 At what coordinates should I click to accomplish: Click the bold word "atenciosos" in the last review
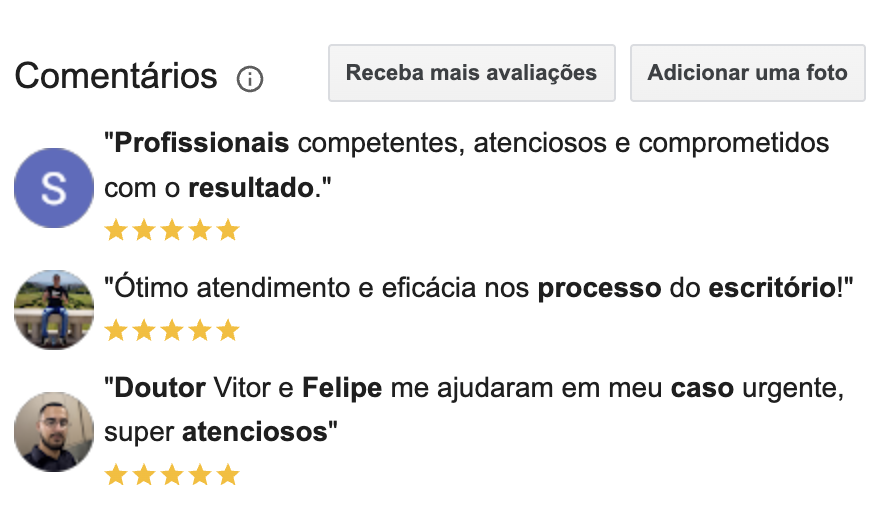tap(254, 432)
